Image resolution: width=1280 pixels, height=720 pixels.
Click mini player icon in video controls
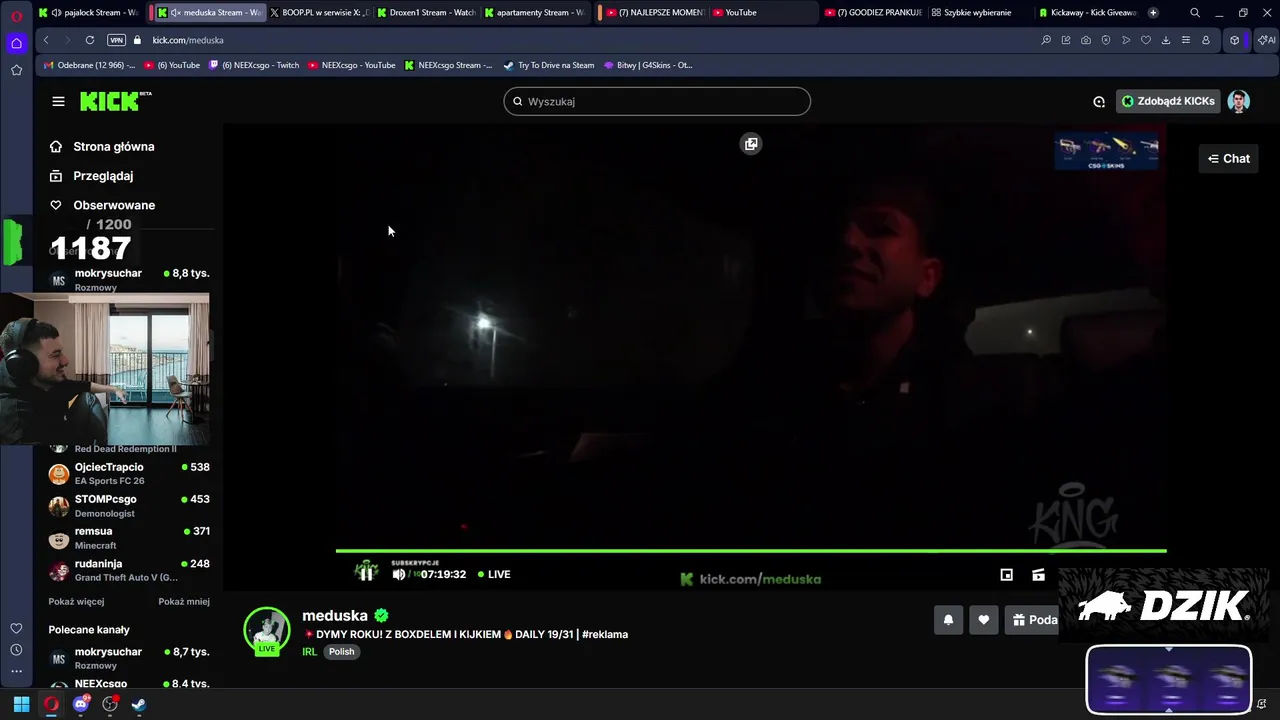[1007, 574]
